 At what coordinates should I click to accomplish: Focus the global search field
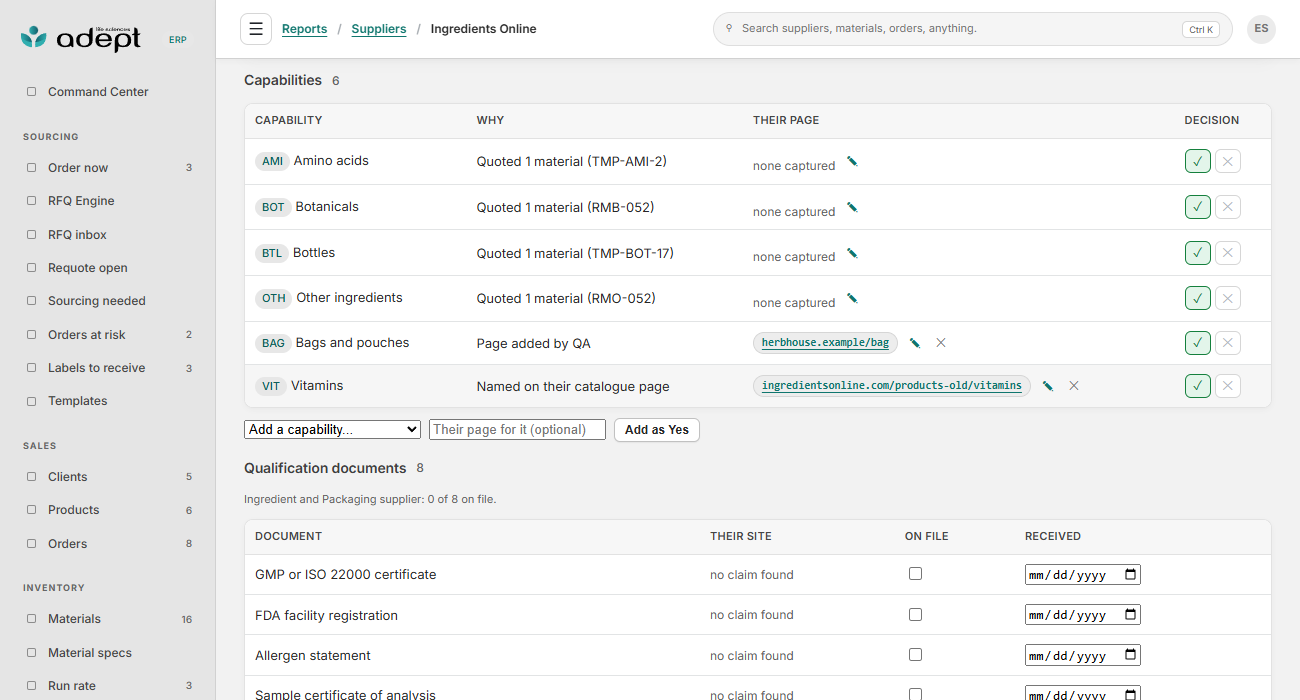tap(972, 29)
